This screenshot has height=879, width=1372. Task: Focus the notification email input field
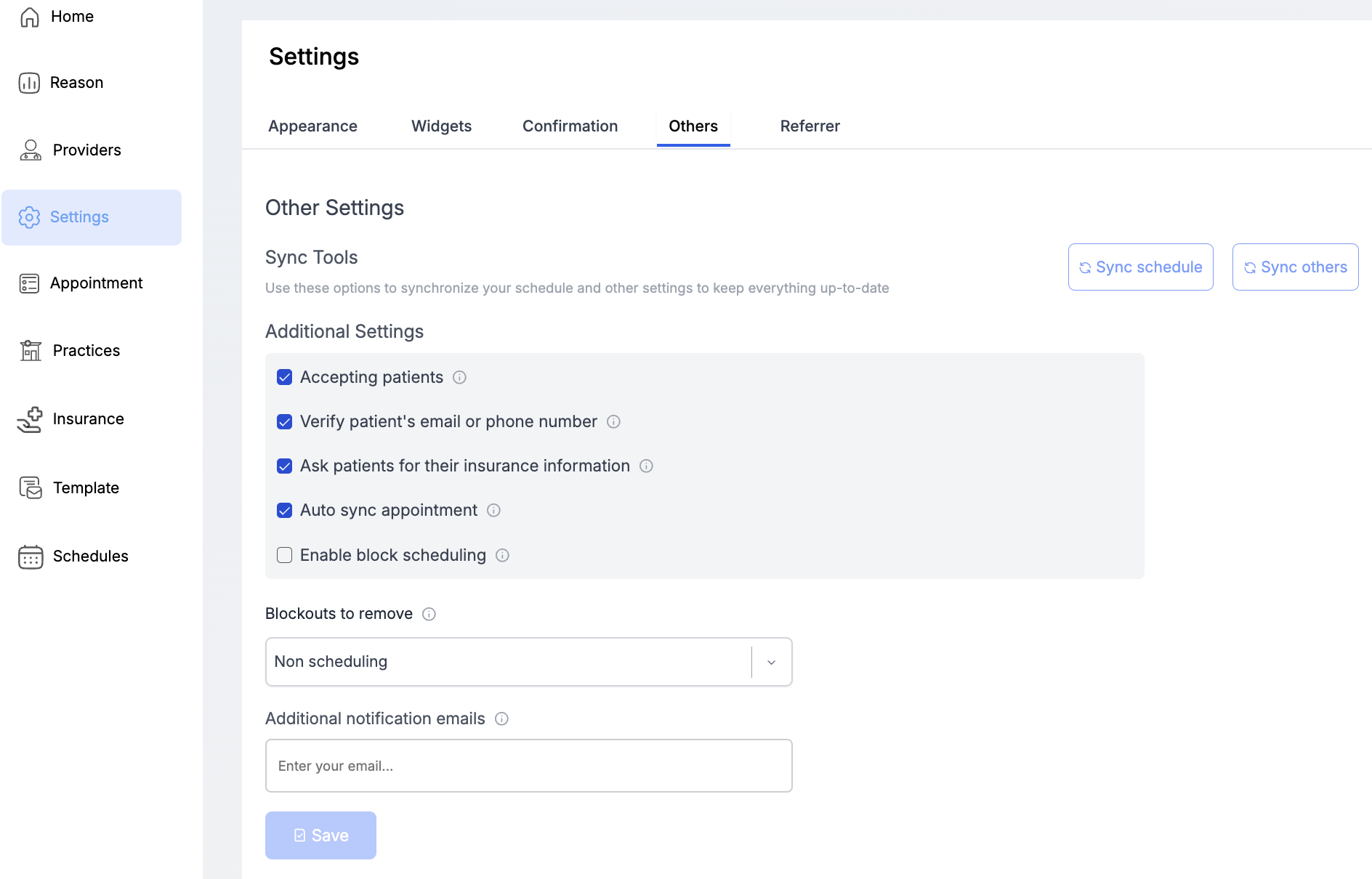tap(528, 766)
